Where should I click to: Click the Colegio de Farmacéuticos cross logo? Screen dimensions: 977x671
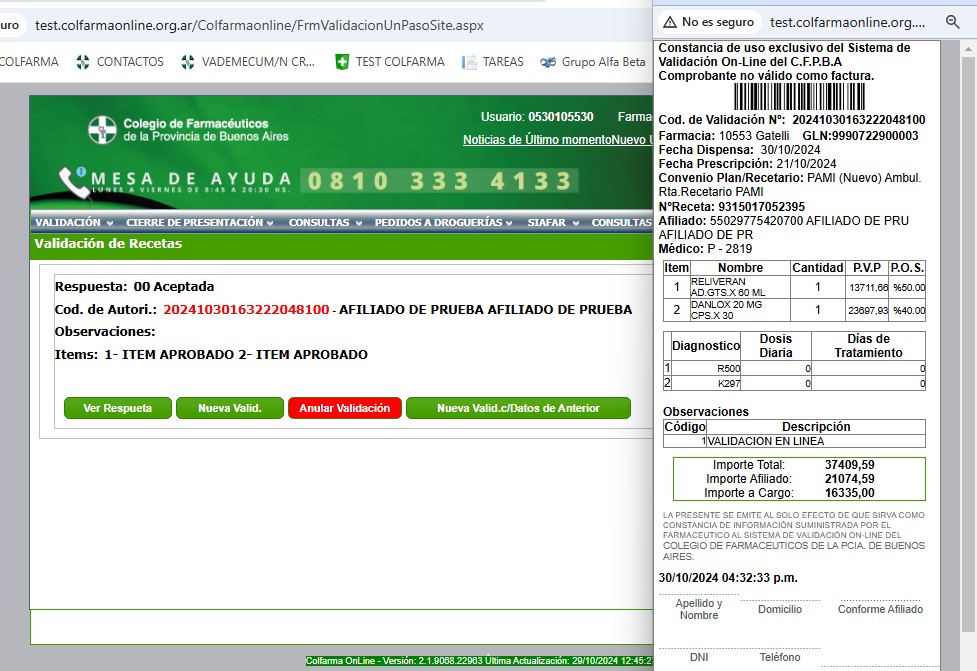point(102,130)
